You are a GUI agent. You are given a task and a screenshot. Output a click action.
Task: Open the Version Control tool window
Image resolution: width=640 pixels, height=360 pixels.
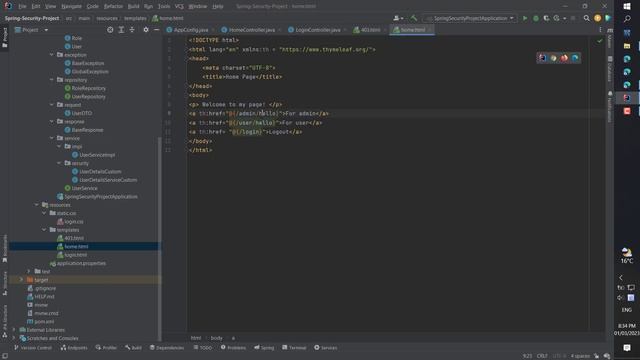coord(33,348)
